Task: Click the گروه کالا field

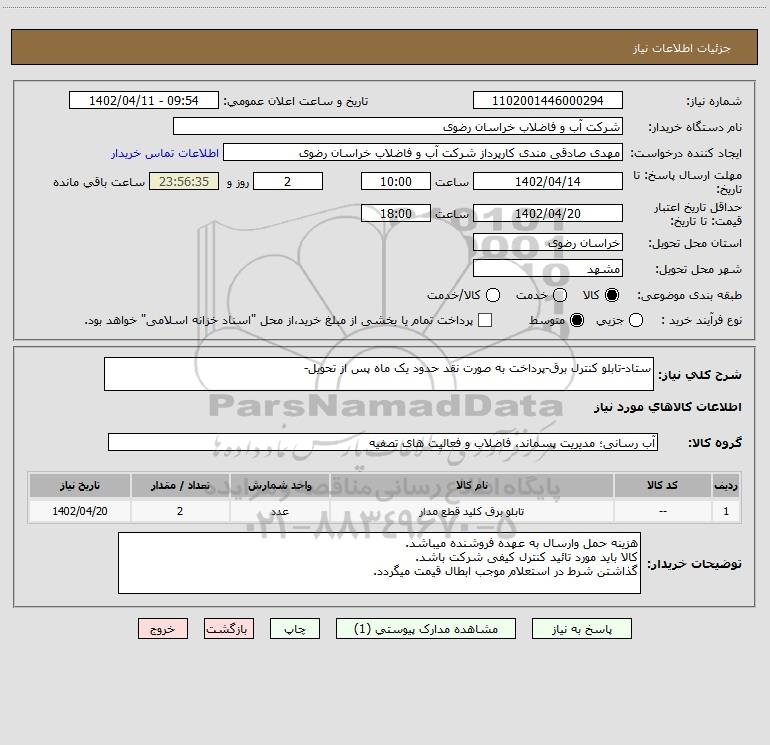Action: [383, 442]
